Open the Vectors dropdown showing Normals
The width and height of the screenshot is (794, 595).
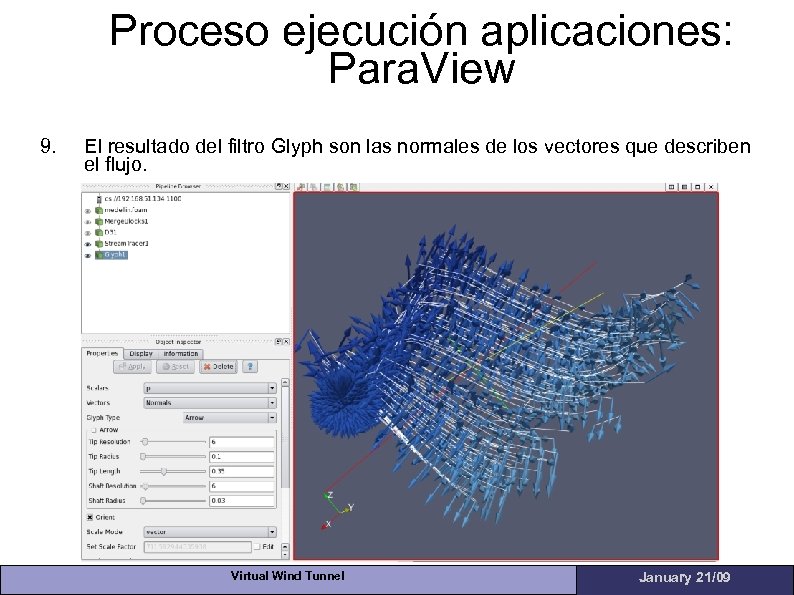click(210, 403)
